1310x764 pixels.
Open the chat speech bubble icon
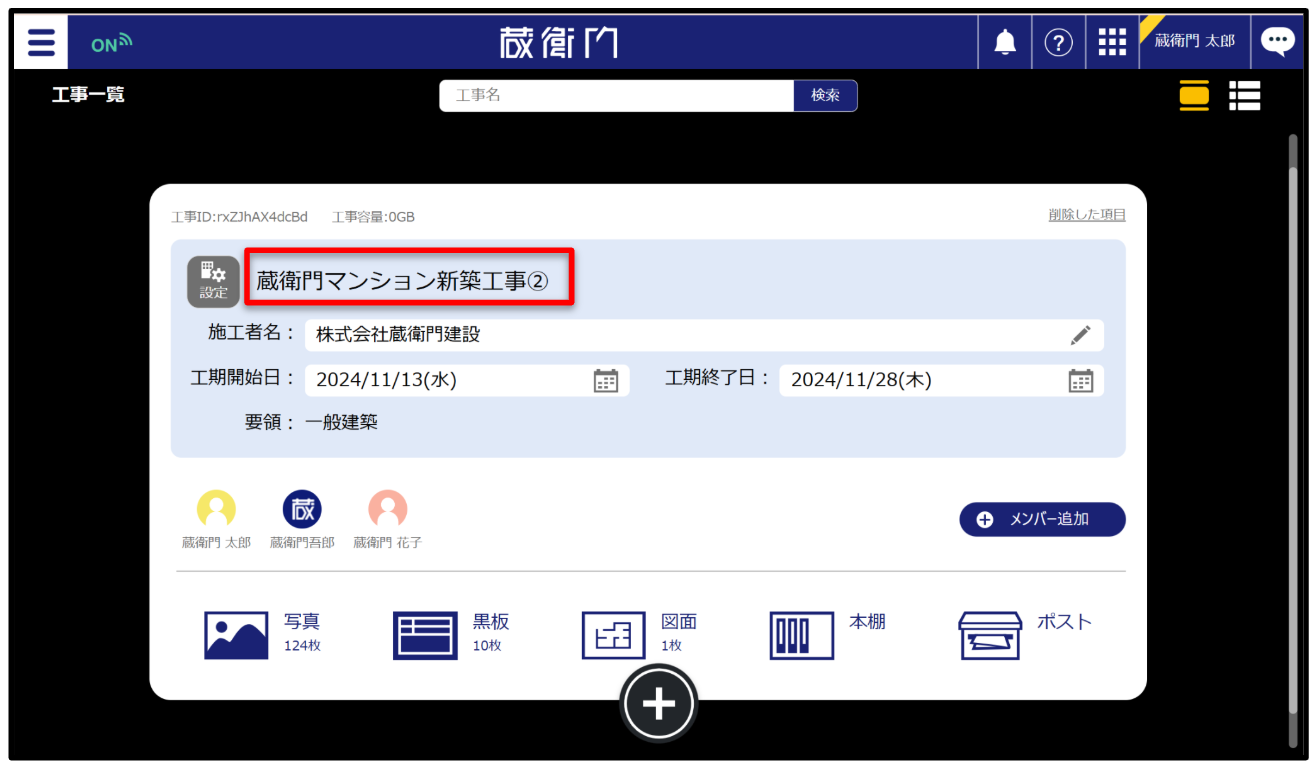(1277, 42)
